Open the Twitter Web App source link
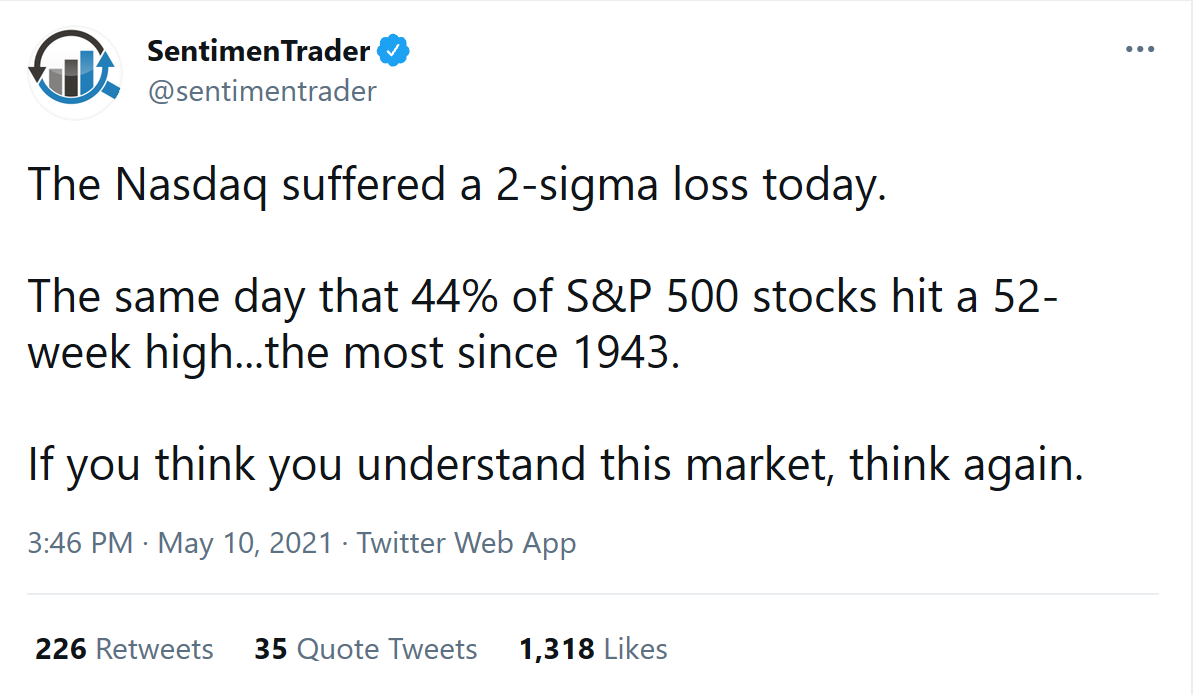The width and height of the screenshot is (1194, 695). [x=467, y=544]
